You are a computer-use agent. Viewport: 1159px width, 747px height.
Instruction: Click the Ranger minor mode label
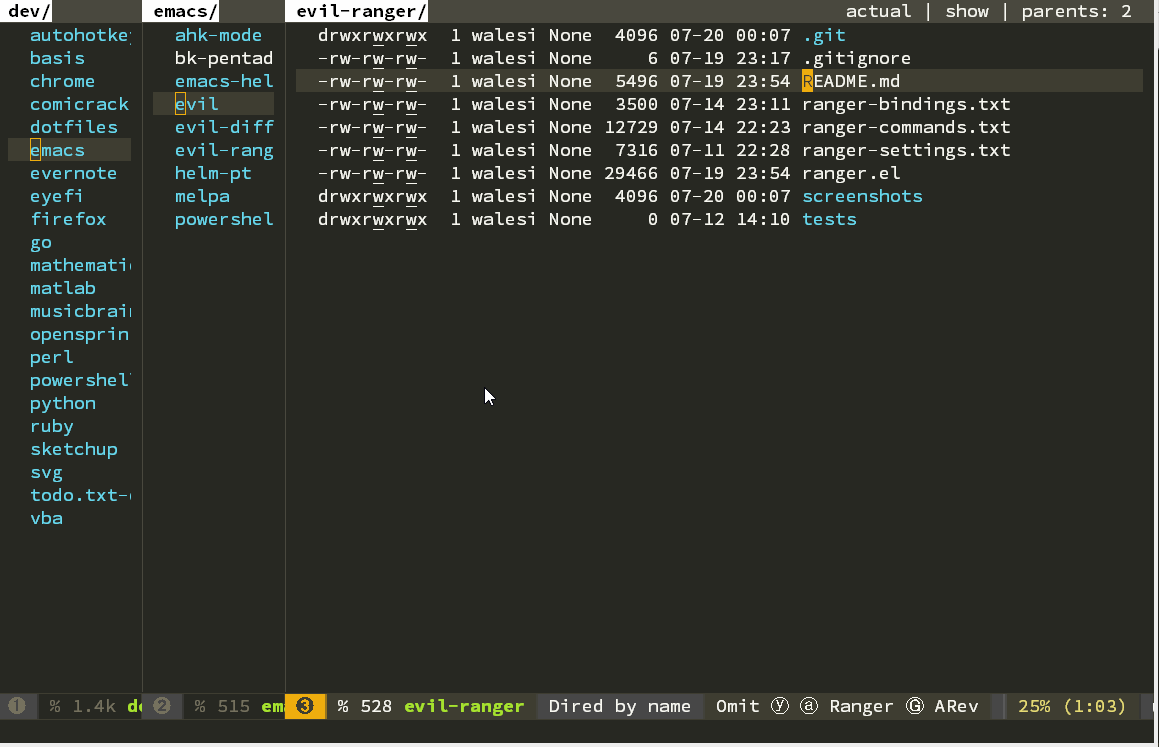tap(861, 706)
